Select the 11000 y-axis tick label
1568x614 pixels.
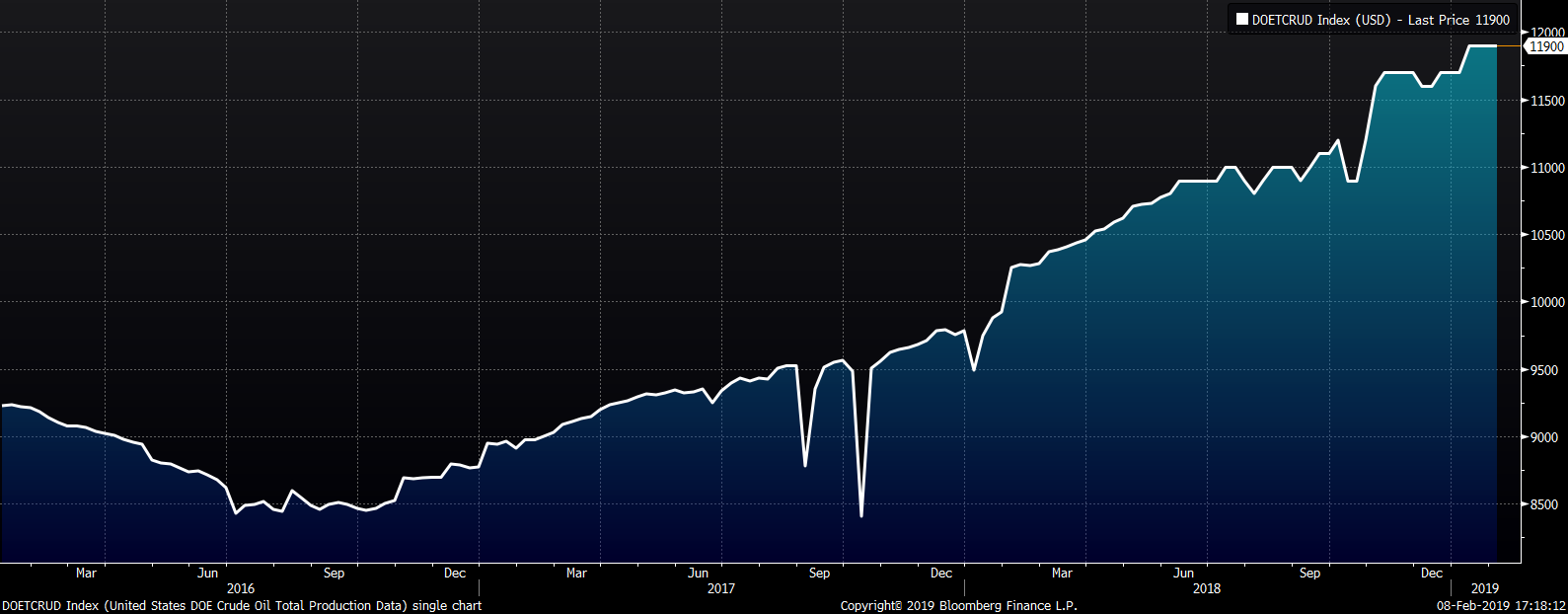[x=1546, y=168]
